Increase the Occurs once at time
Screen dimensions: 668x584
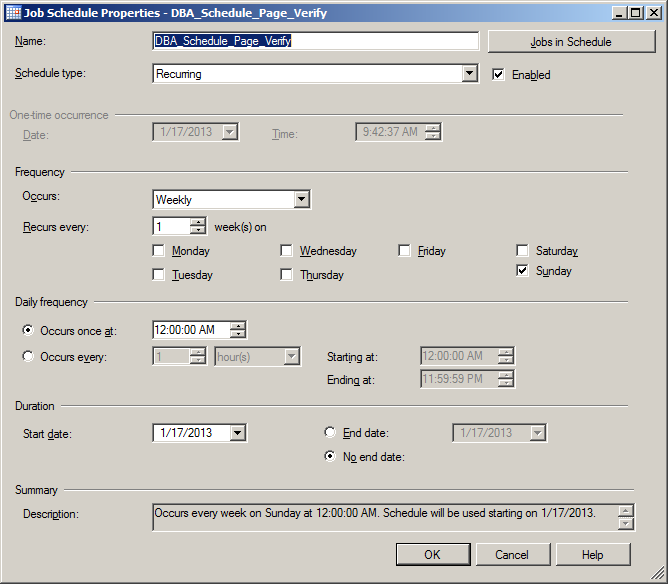(237, 325)
